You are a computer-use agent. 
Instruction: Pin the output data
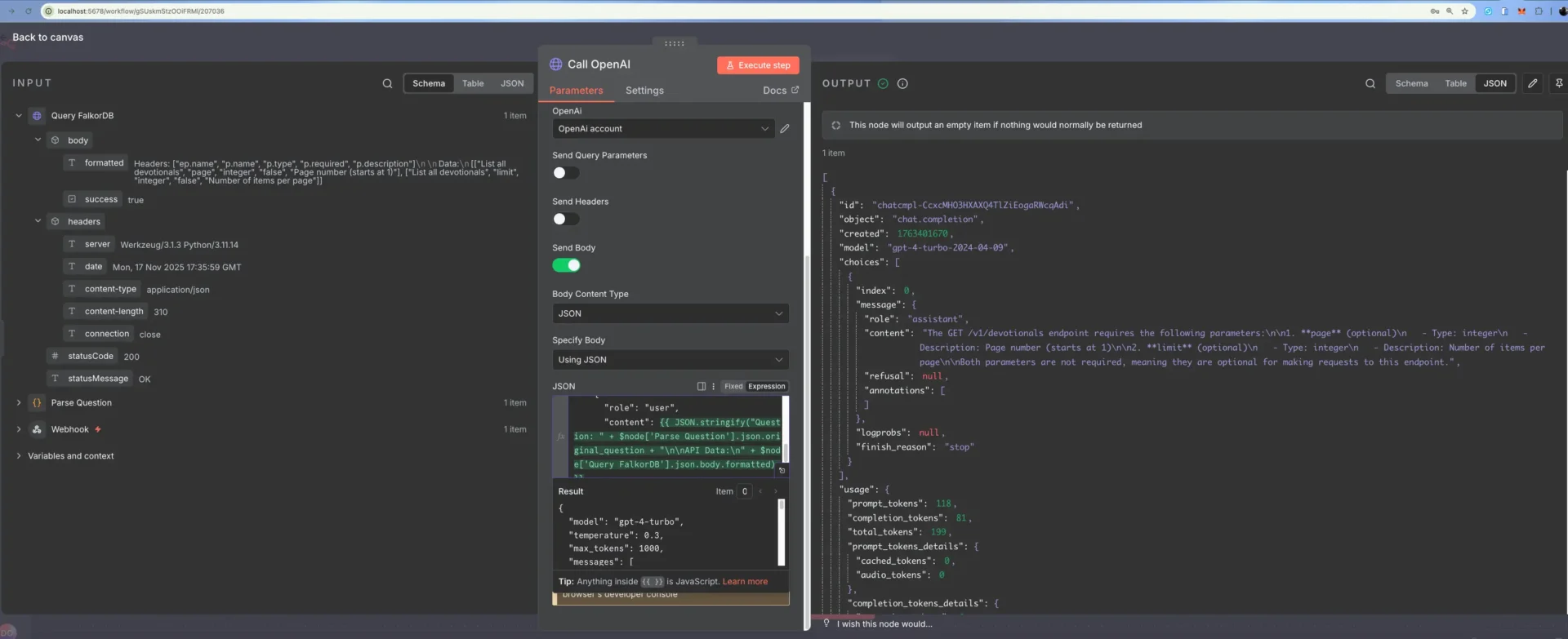(x=1559, y=83)
